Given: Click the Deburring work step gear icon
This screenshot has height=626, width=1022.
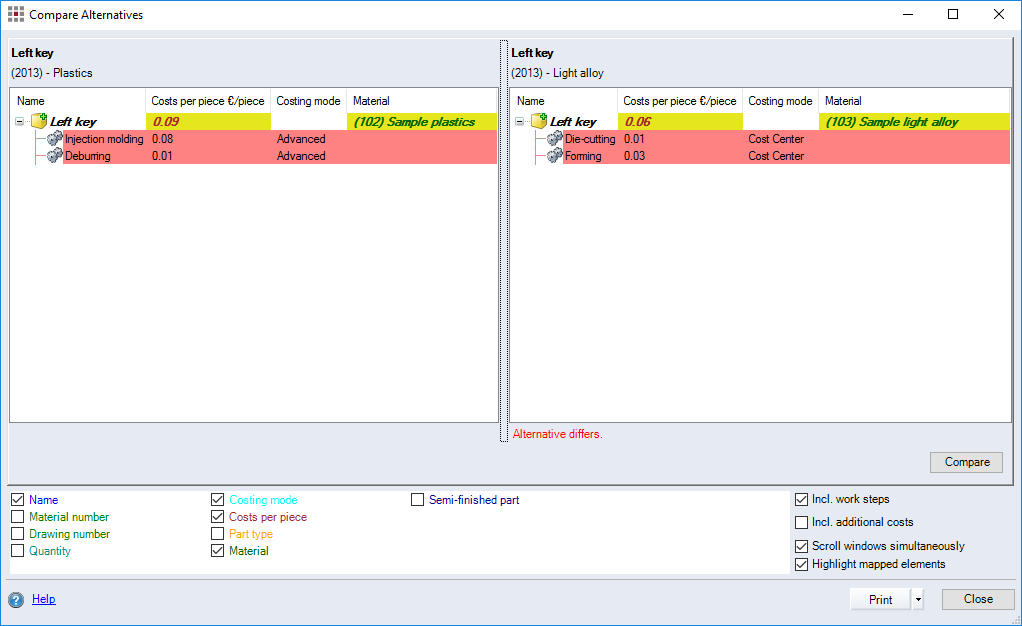Looking at the screenshot, I should coord(55,156).
